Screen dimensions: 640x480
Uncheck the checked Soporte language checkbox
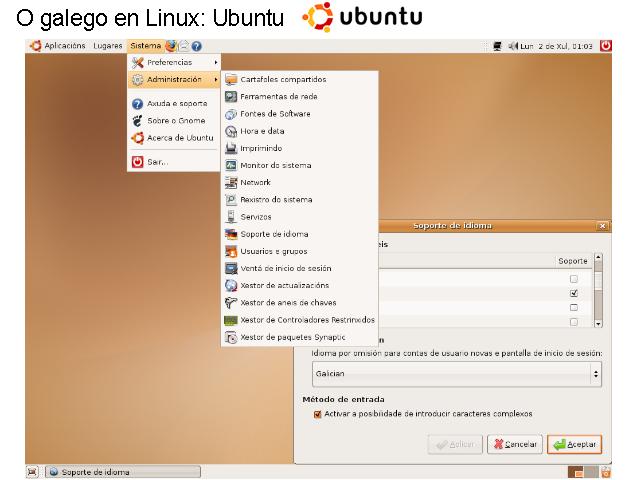[573, 293]
